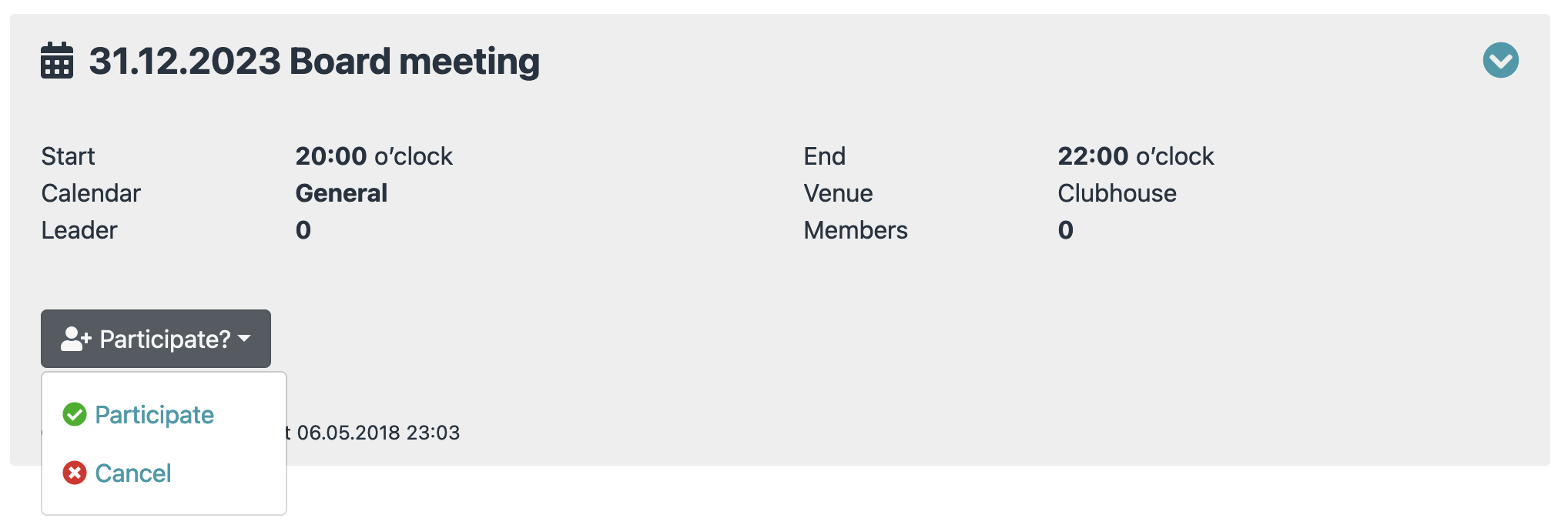Viewport: 1568px width, 525px height.
Task: Click the Leader count value
Action: [x=303, y=230]
